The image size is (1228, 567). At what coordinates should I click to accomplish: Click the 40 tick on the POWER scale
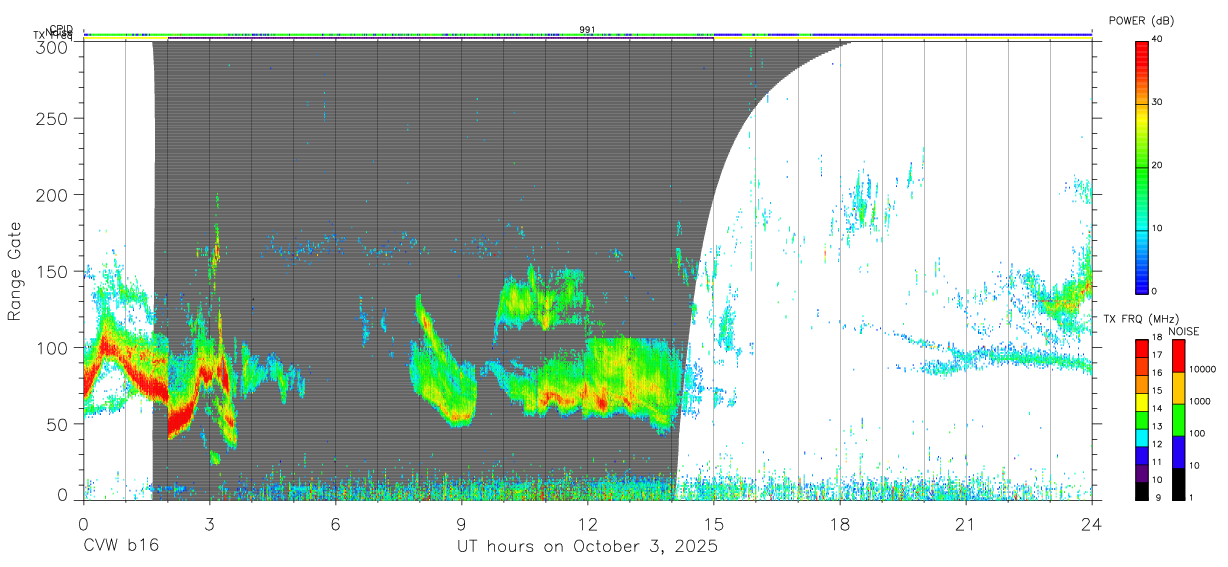1158,39
